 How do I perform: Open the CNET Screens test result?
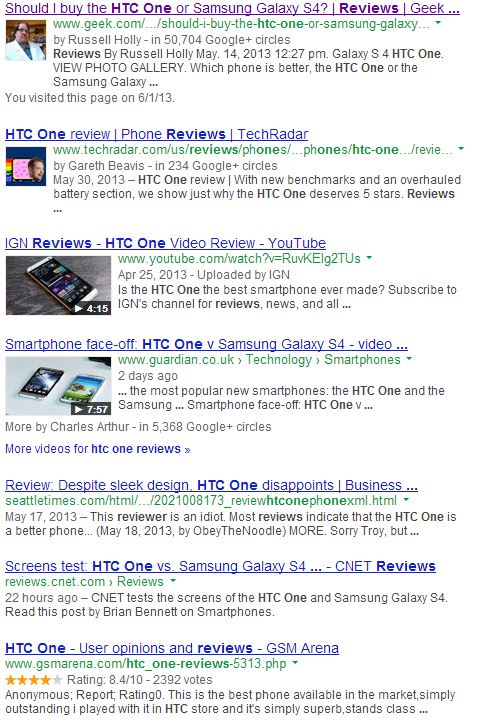click(220, 566)
